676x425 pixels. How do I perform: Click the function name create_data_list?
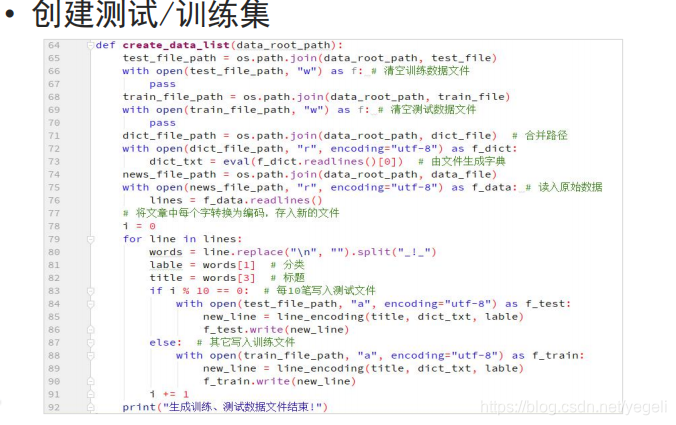point(176,45)
